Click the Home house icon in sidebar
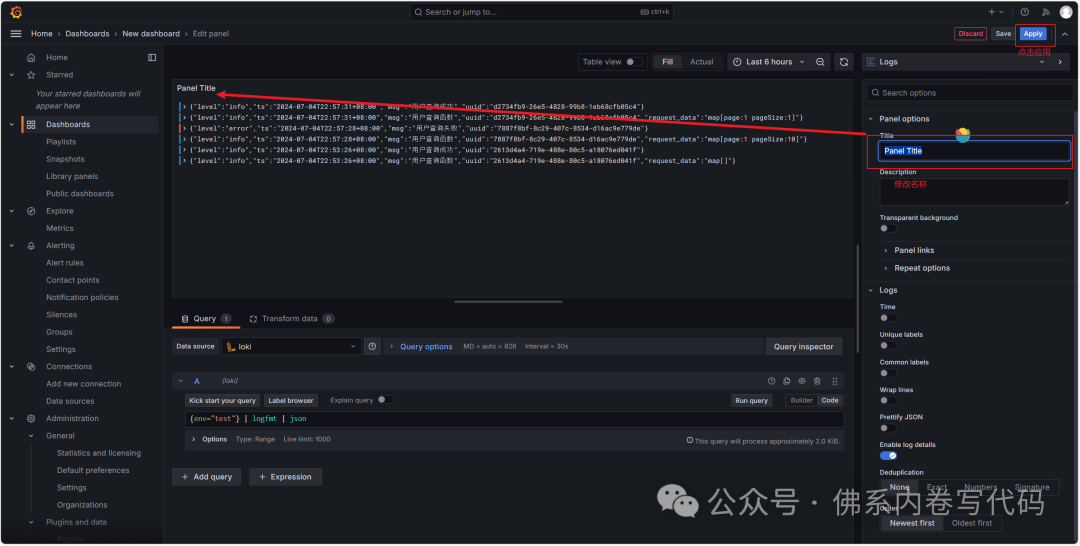The width and height of the screenshot is (1080, 546). coord(31,57)
